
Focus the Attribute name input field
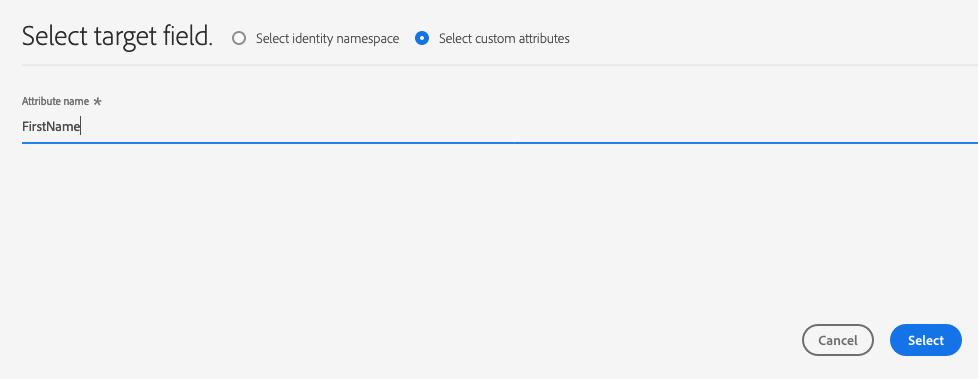pyautogui.click(x=500, y=127)
